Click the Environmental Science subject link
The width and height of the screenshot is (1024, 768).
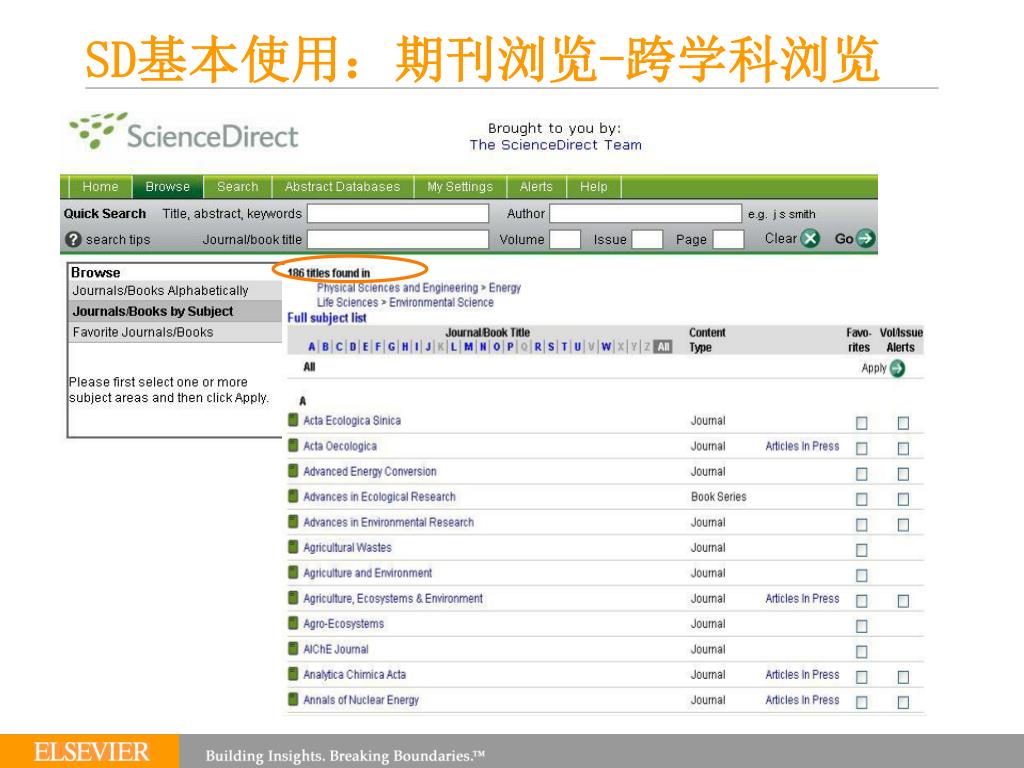[441, 302]
